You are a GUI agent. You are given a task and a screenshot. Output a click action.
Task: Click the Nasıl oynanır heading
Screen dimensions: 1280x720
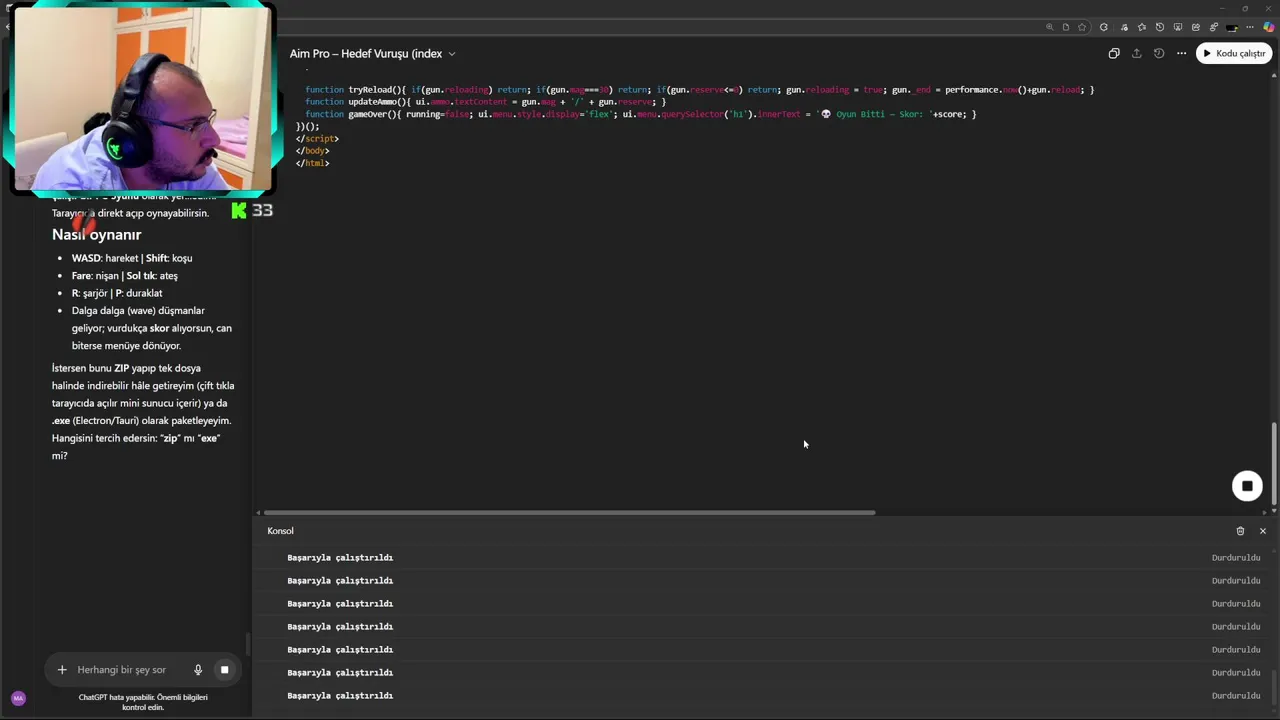click(x=96, y=234)
